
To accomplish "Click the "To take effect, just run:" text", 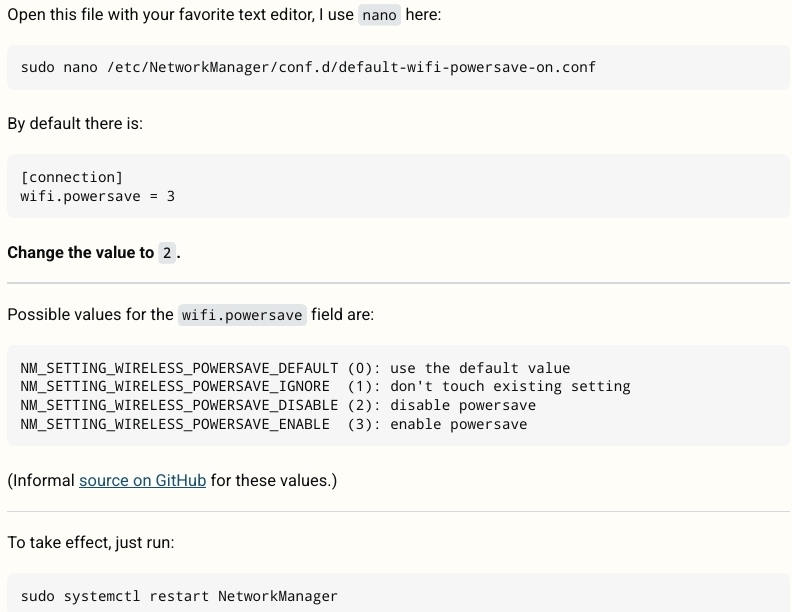I will pos(90,542).
